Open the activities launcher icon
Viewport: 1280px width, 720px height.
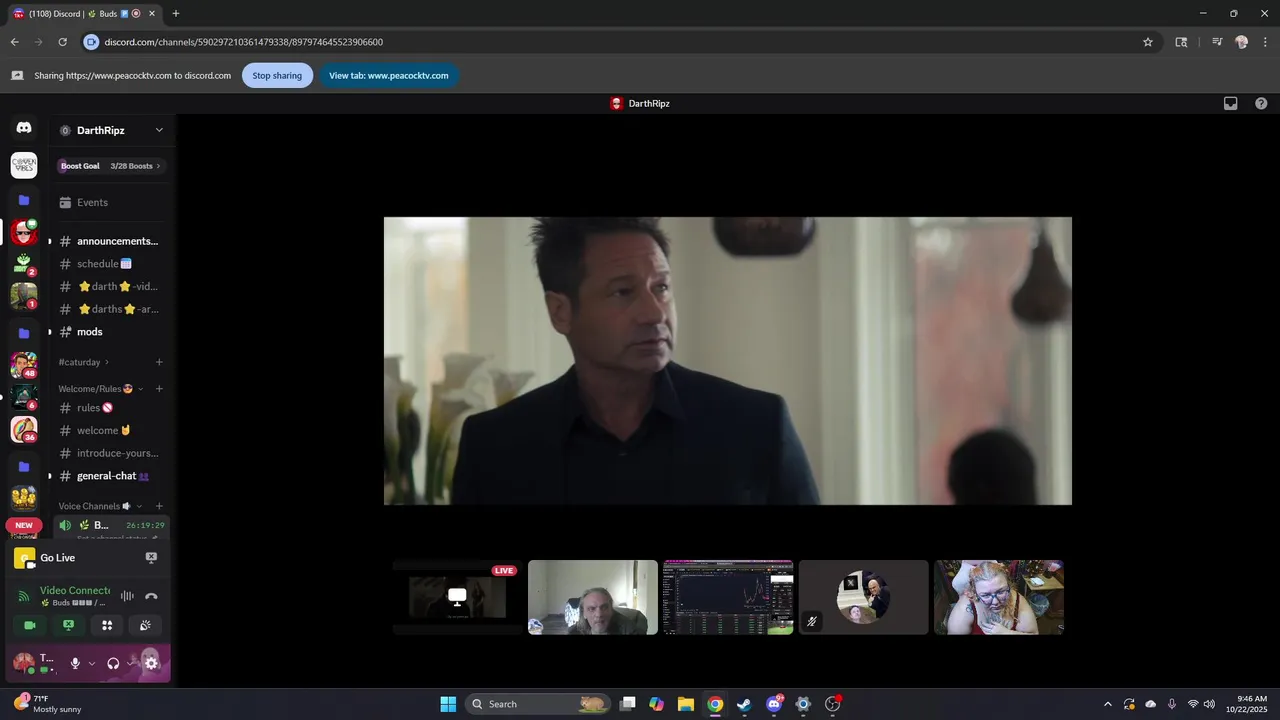[107, 625]
